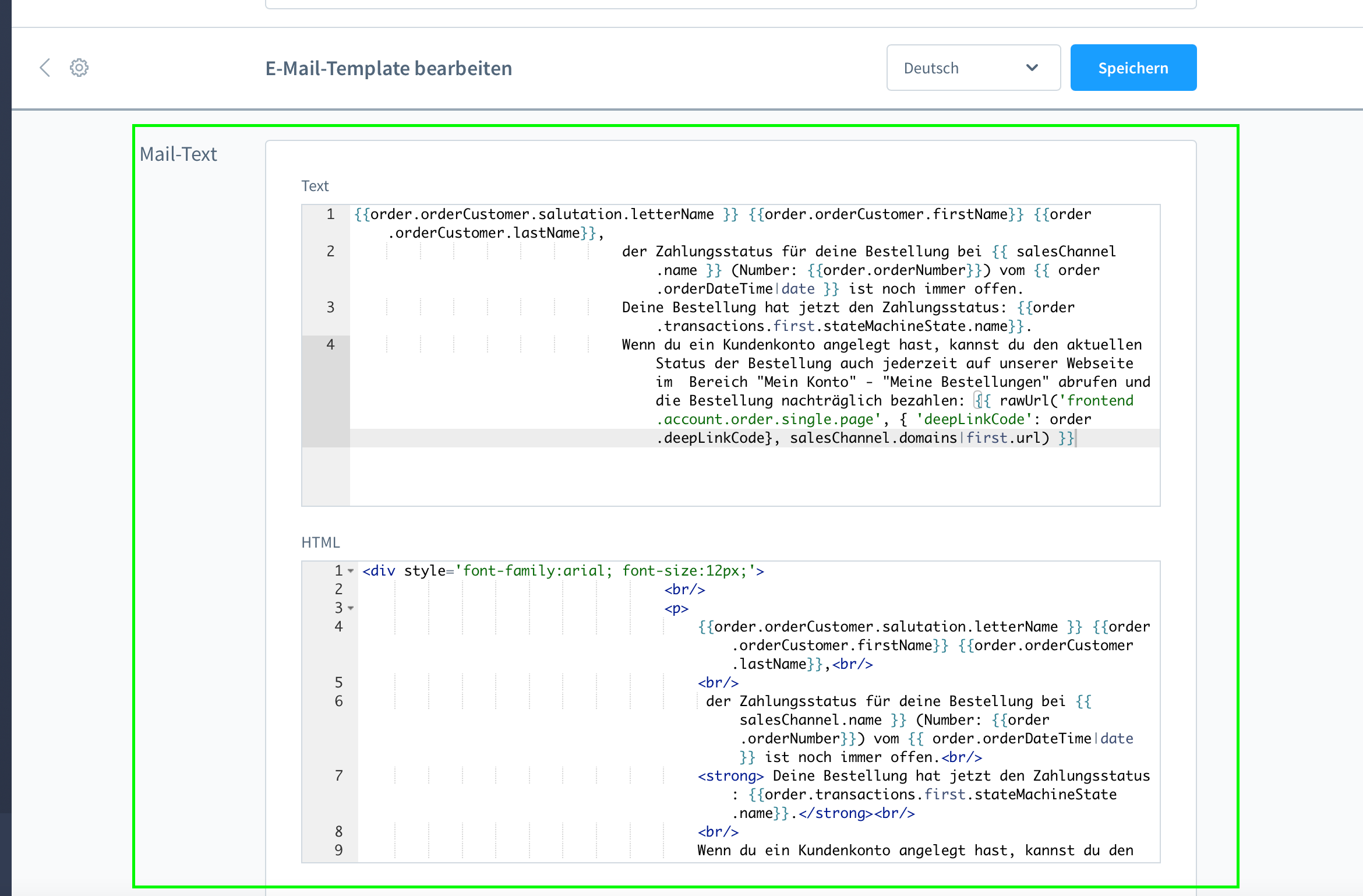Open settings via the gear icon
1363x896 pixels.
[79, 68]
